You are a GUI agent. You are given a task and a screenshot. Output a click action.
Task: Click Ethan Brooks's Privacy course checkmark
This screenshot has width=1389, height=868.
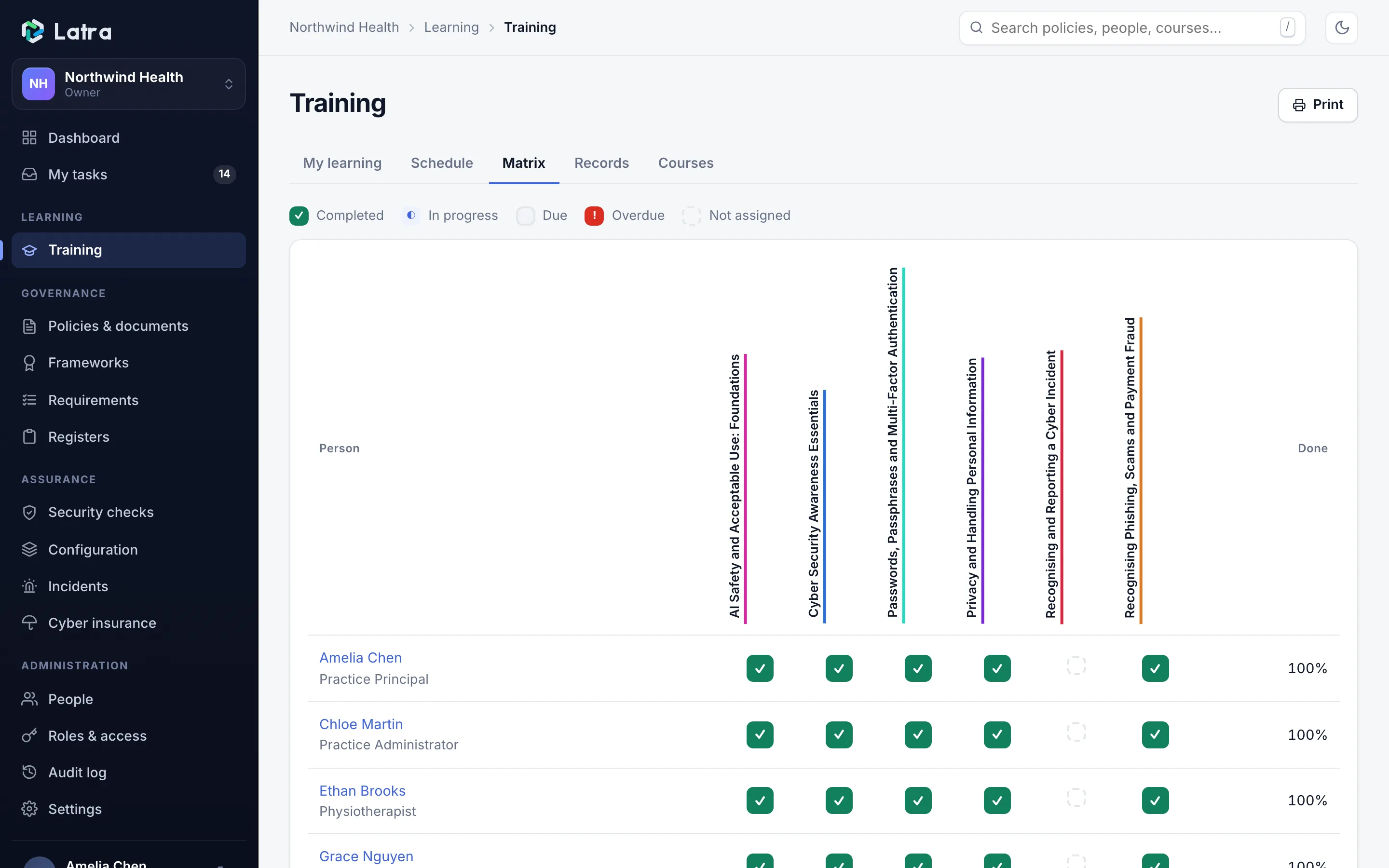click(997, 800)
